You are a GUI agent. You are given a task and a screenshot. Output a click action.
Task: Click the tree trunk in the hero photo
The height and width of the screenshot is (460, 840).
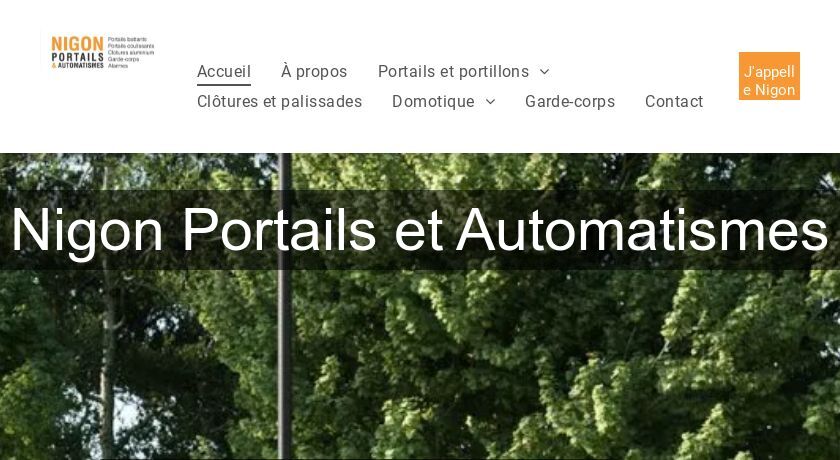pos(108,364)
